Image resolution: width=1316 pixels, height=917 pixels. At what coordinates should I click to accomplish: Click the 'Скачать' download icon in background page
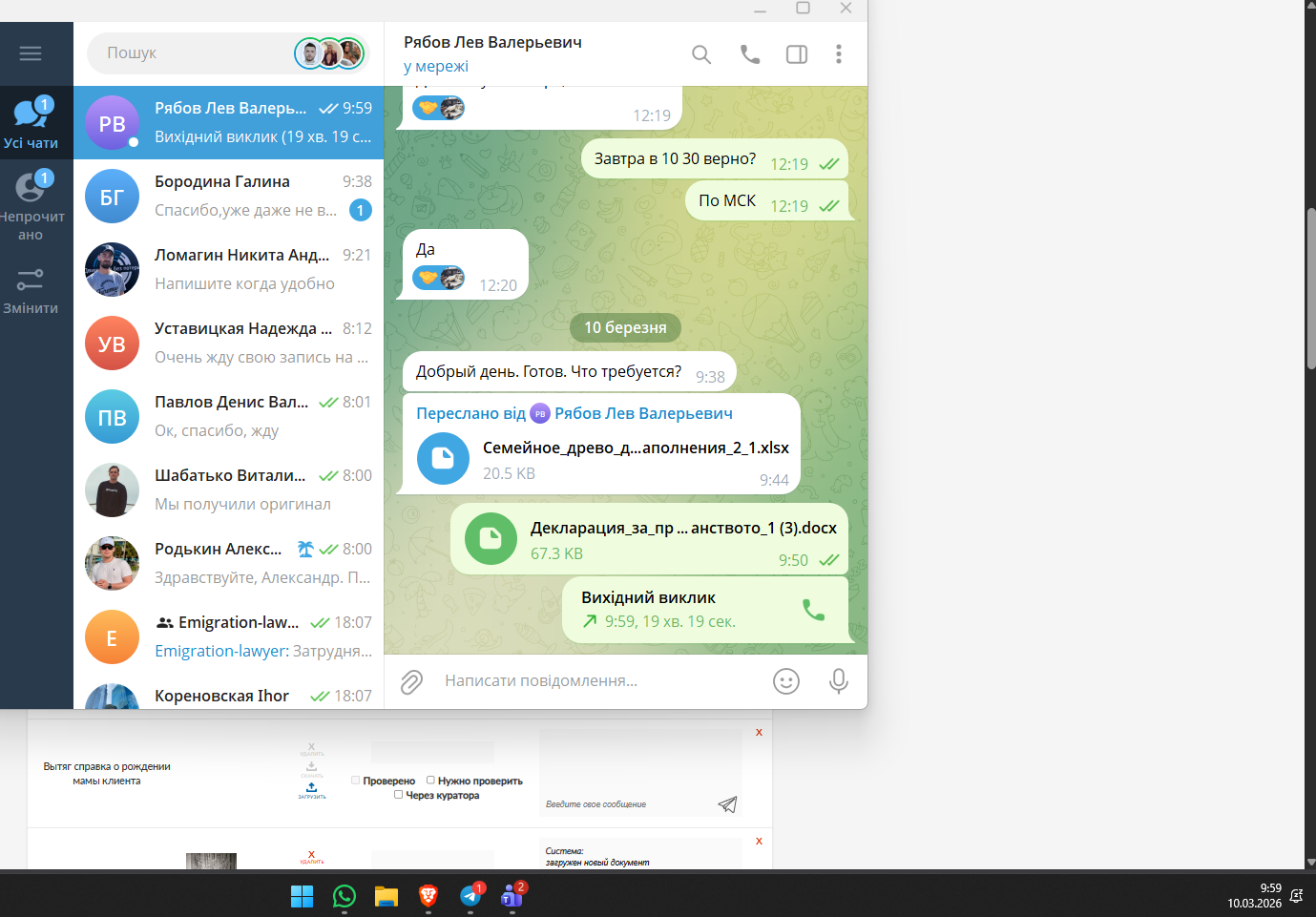pos(312,769)
